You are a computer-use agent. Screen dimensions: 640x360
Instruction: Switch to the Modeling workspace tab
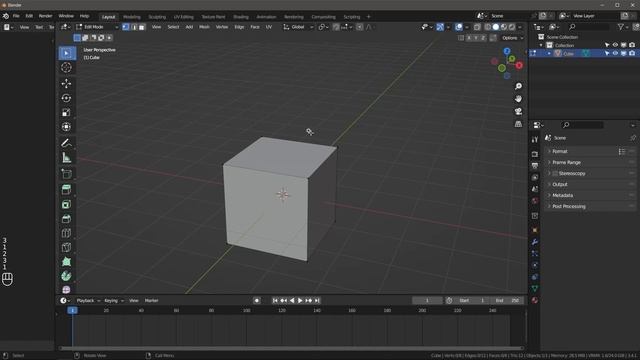point(132,17)
